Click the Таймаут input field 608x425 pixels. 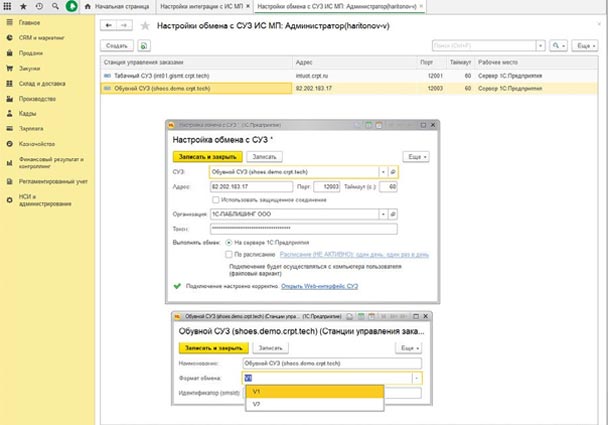[388, 187]
